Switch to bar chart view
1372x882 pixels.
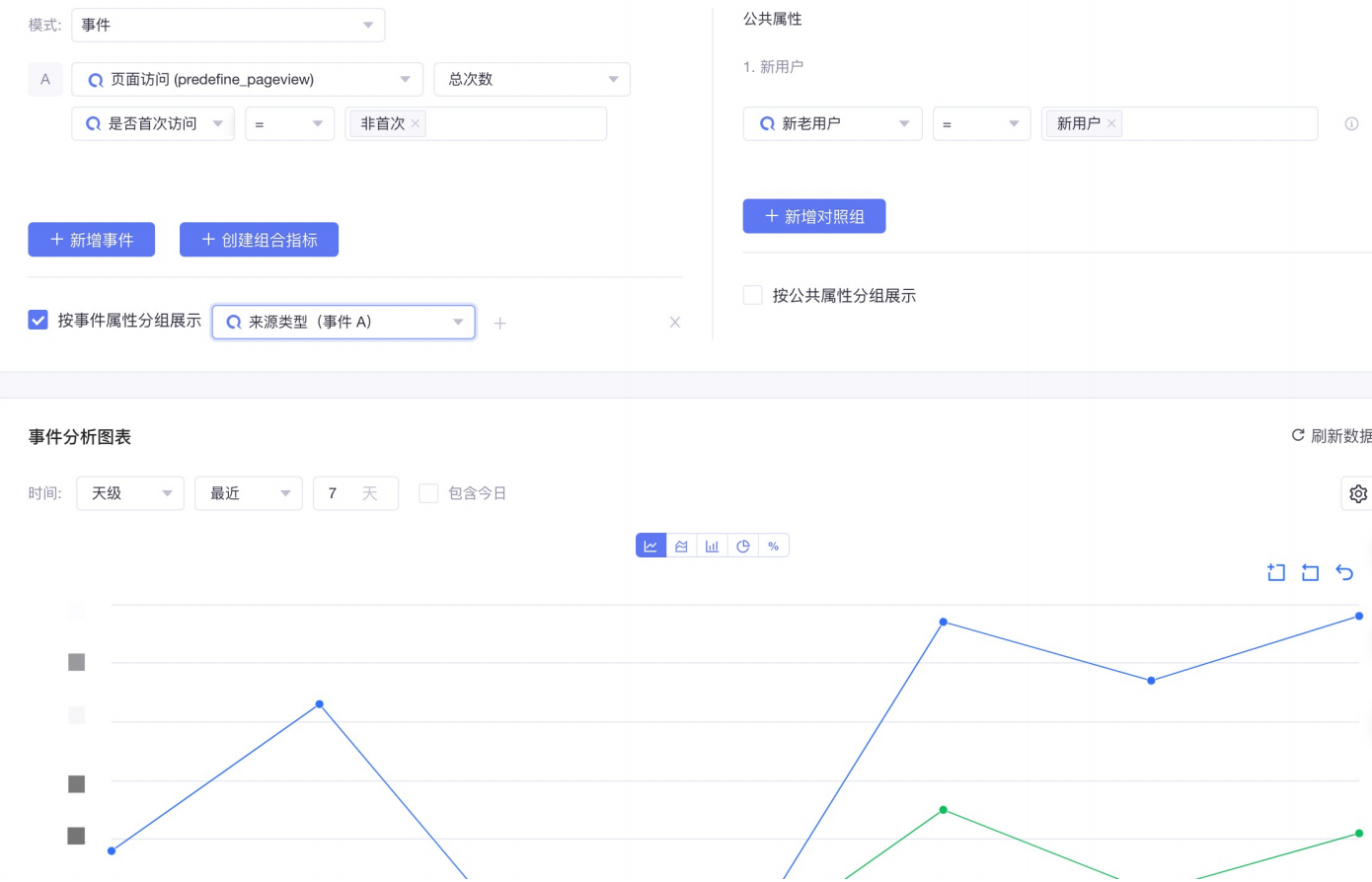712,546
